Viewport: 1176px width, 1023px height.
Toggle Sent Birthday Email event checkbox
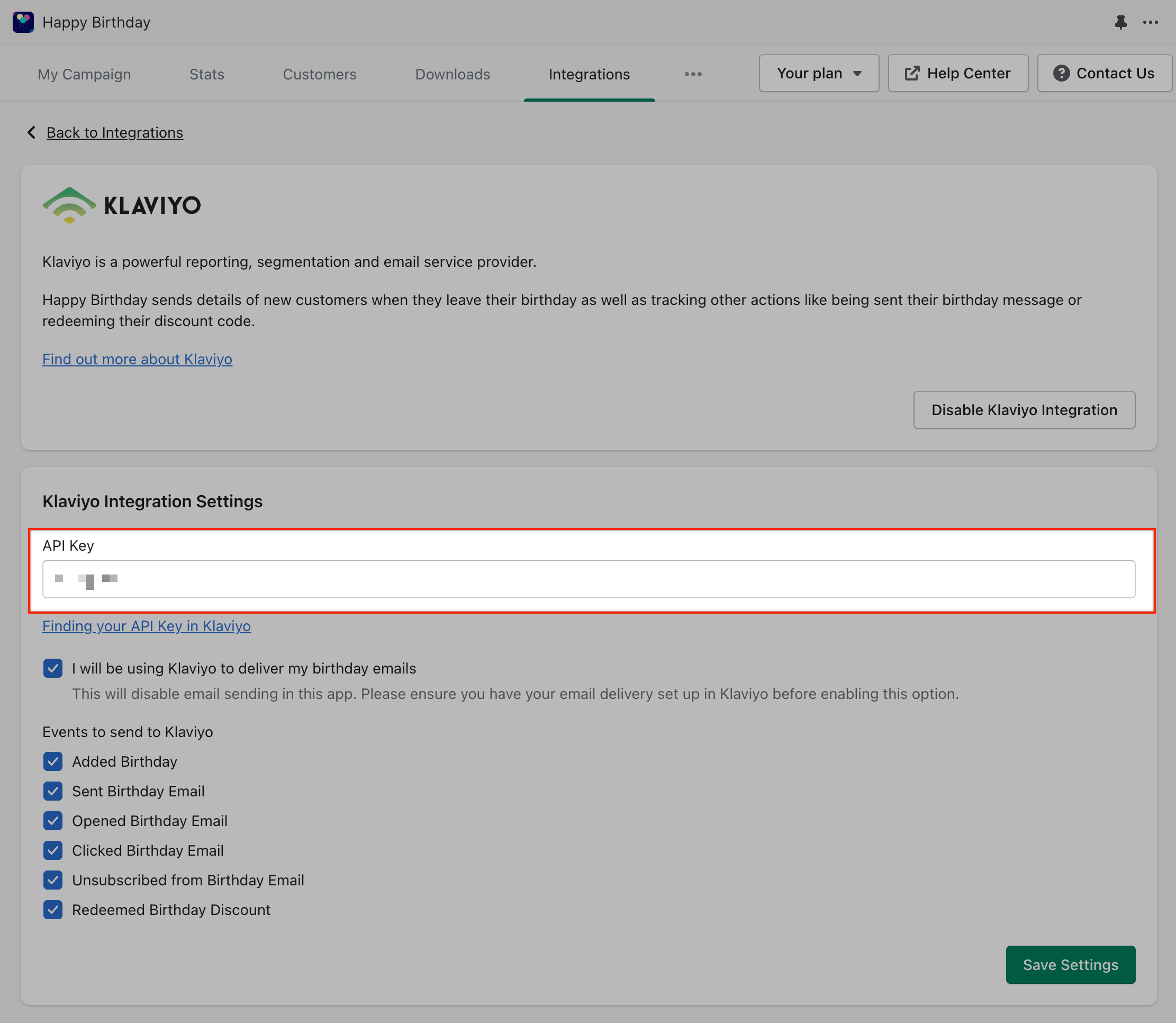pyautogui.click(x=53, y=791)
